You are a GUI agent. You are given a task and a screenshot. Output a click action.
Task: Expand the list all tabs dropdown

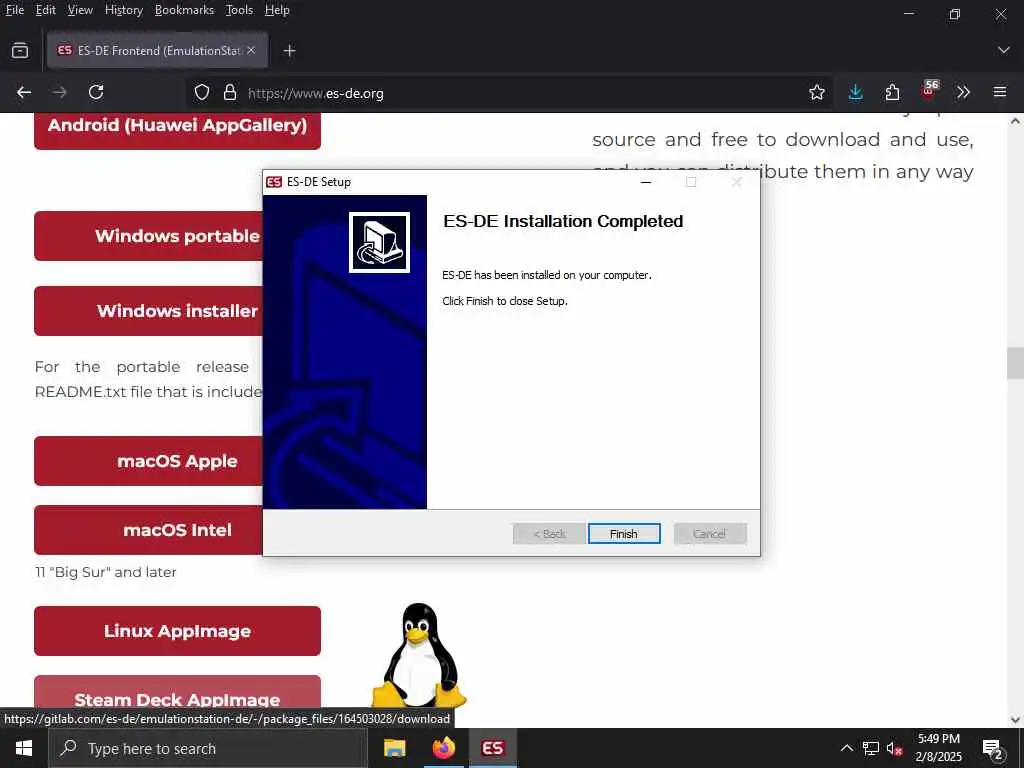pos(1004,50)
